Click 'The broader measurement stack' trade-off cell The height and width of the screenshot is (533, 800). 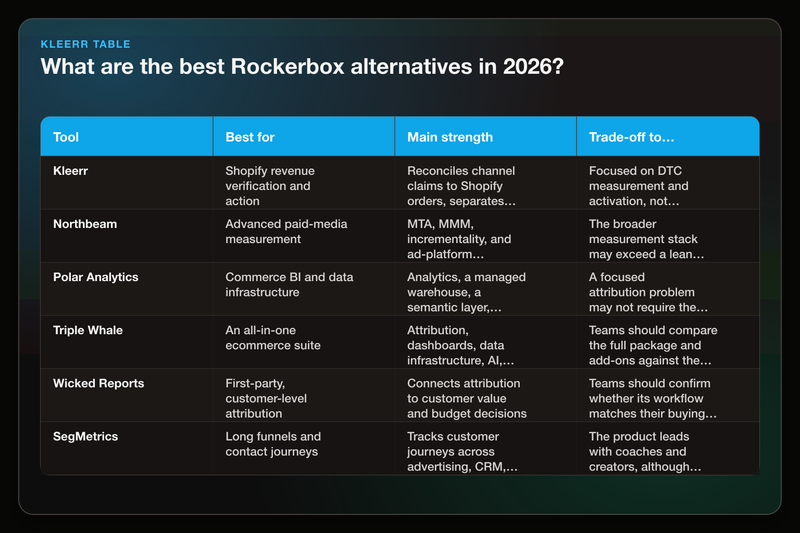pyautogui.click(x=668, y=236)
